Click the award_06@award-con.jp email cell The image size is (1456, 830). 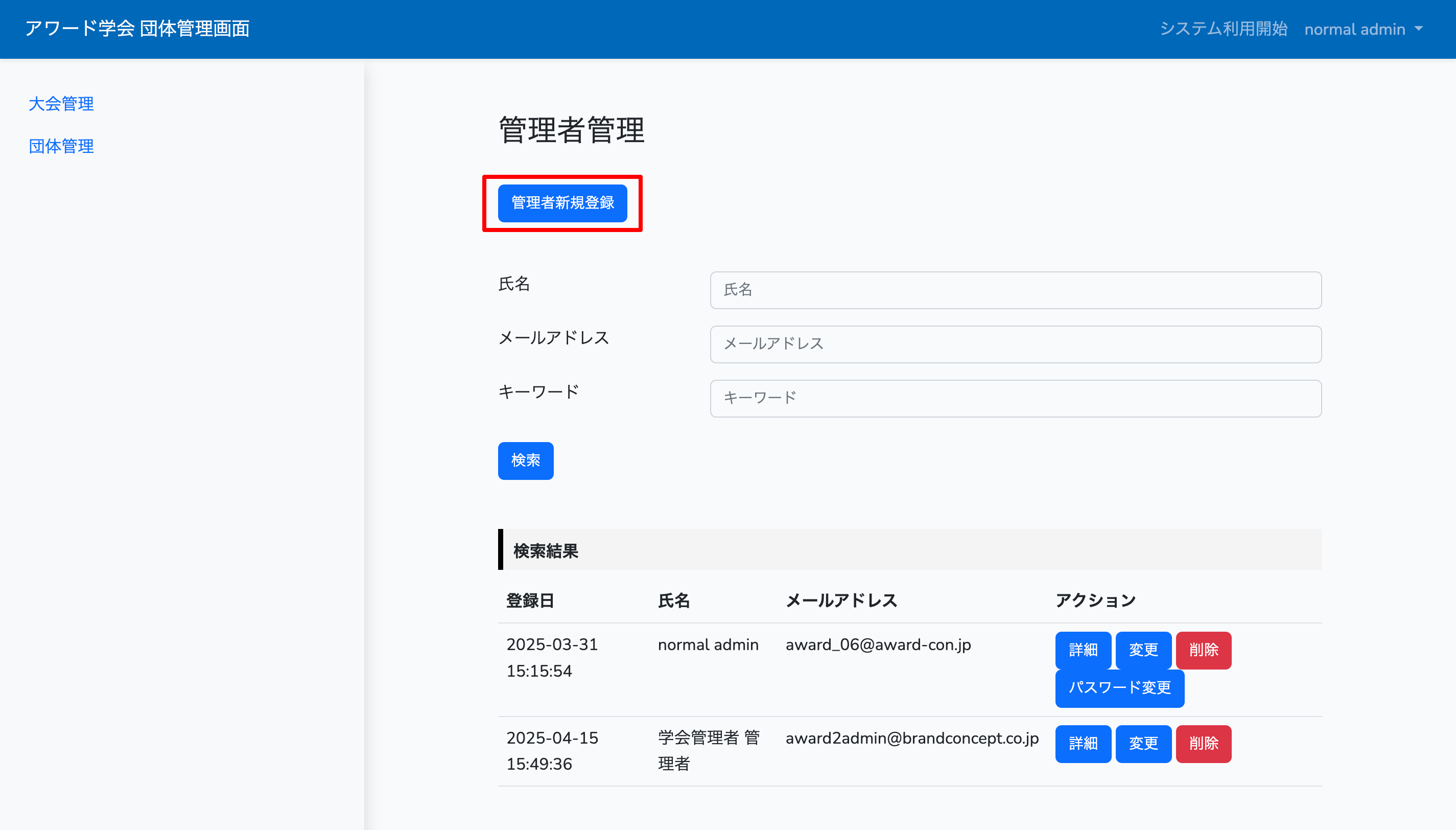[x=878, y=645]
